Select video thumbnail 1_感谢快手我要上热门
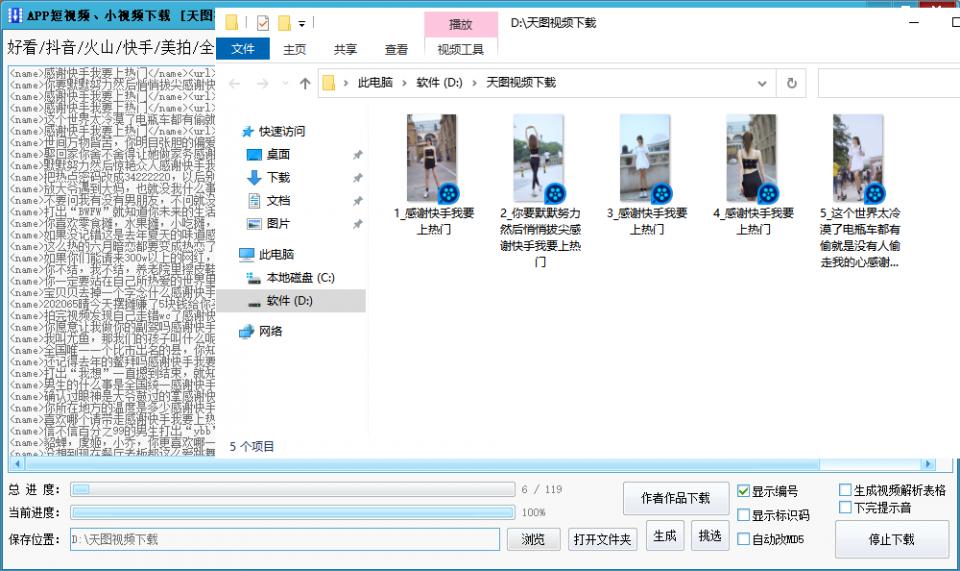Viewport: 960px width, 571px height. 432,159
